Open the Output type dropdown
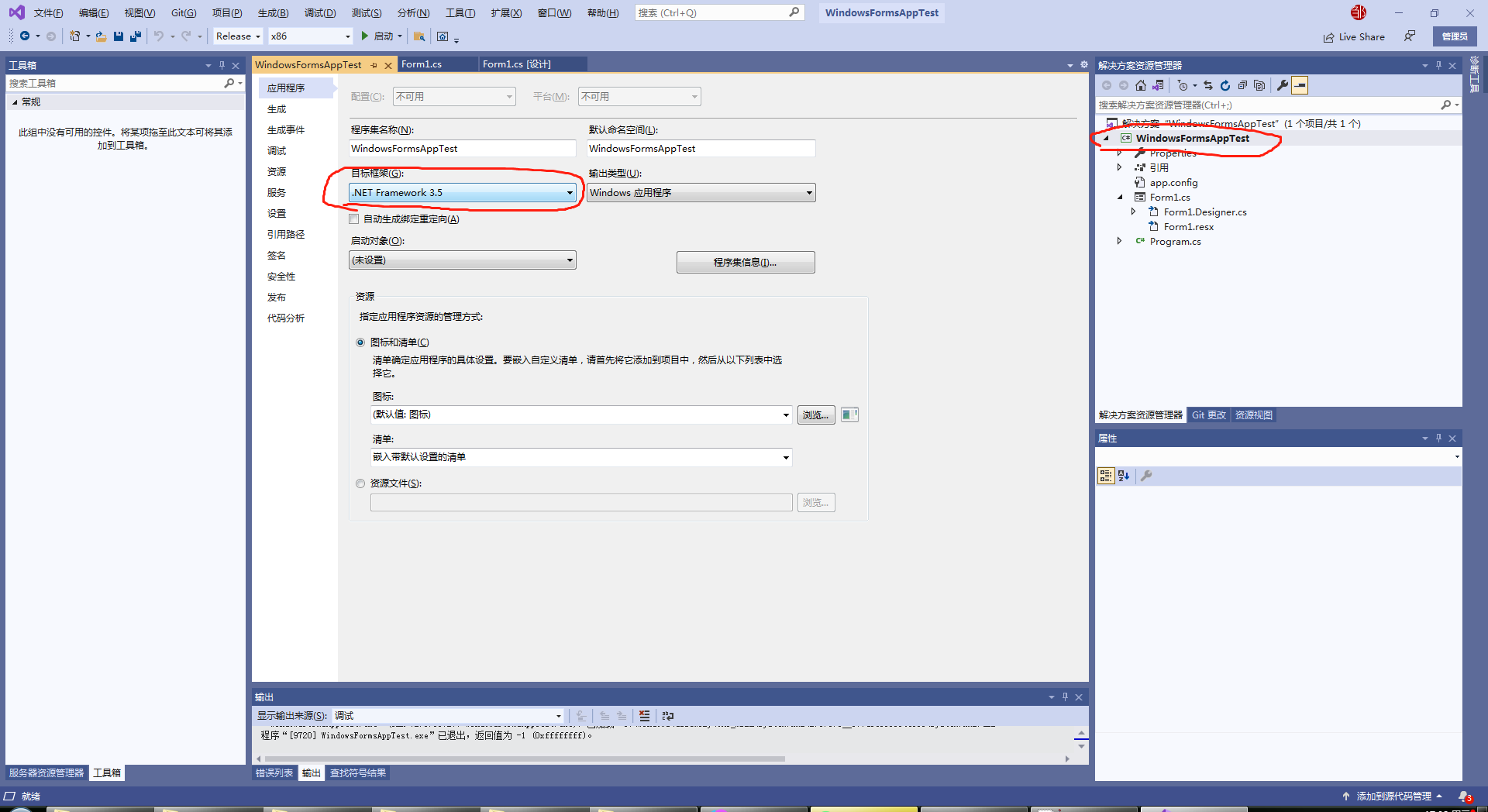This screenshot has width=1488, height=812. tap(701, 193)
